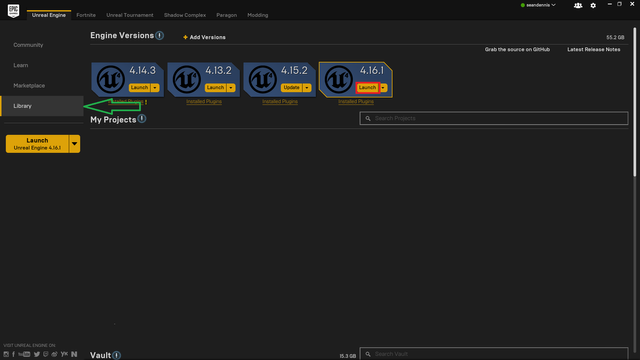Click the 4.14.3 Unreal logo
The width and height of the screenshot is (640, 360).
point(110,79)
